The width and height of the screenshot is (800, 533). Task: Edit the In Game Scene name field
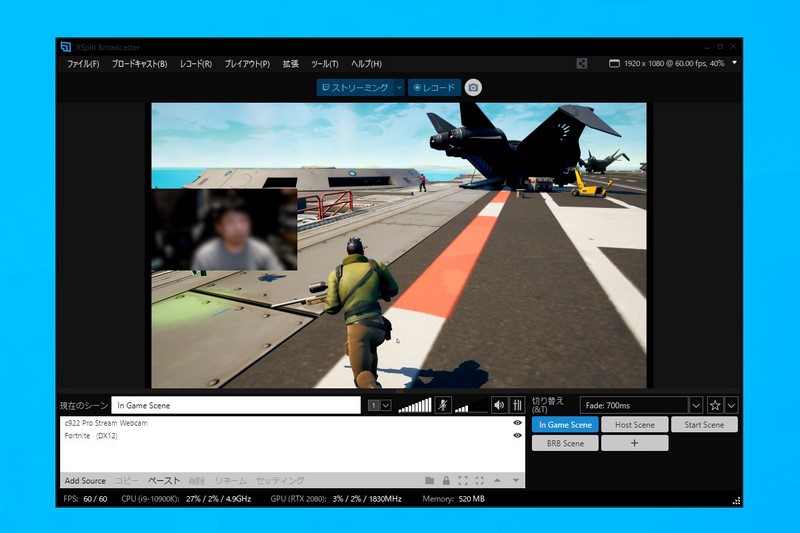tap(236, 405)
